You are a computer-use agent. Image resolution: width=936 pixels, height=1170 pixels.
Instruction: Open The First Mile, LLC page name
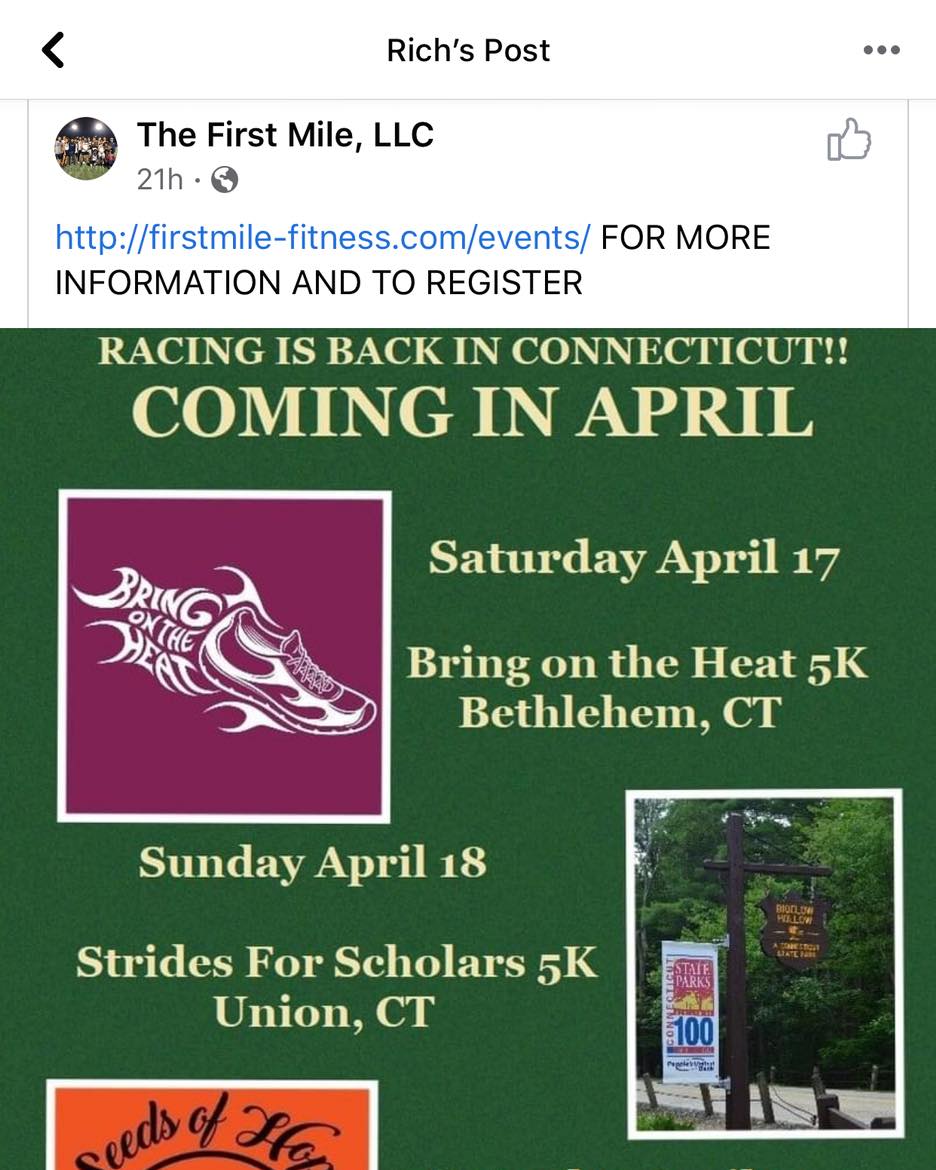pos(285,134)
